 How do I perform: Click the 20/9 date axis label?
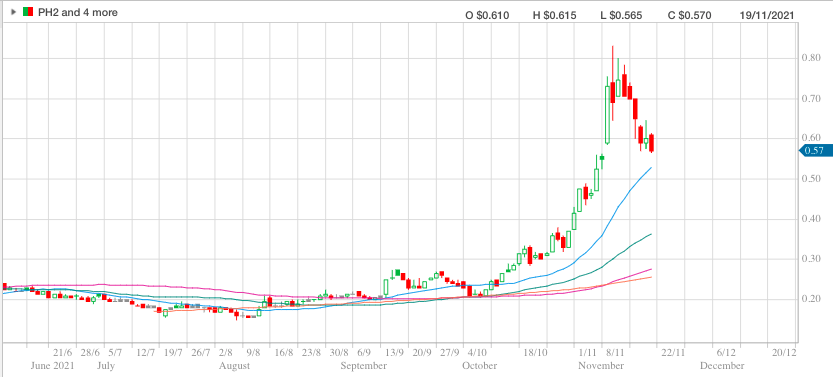(421, 353)
